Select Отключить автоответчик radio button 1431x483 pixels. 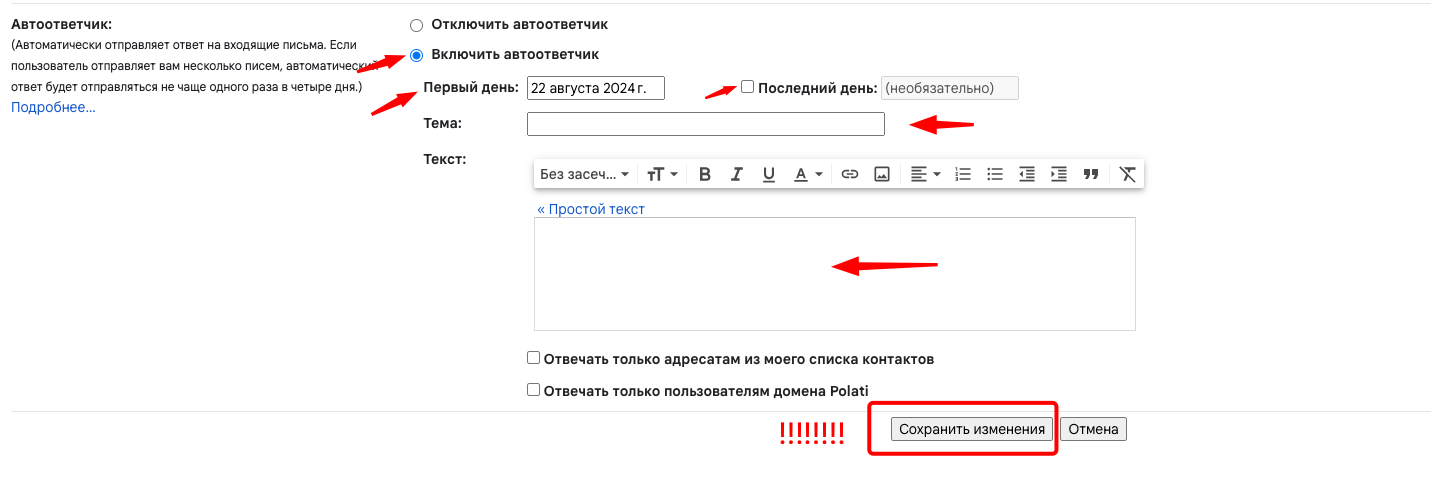[x=417, y=24]
